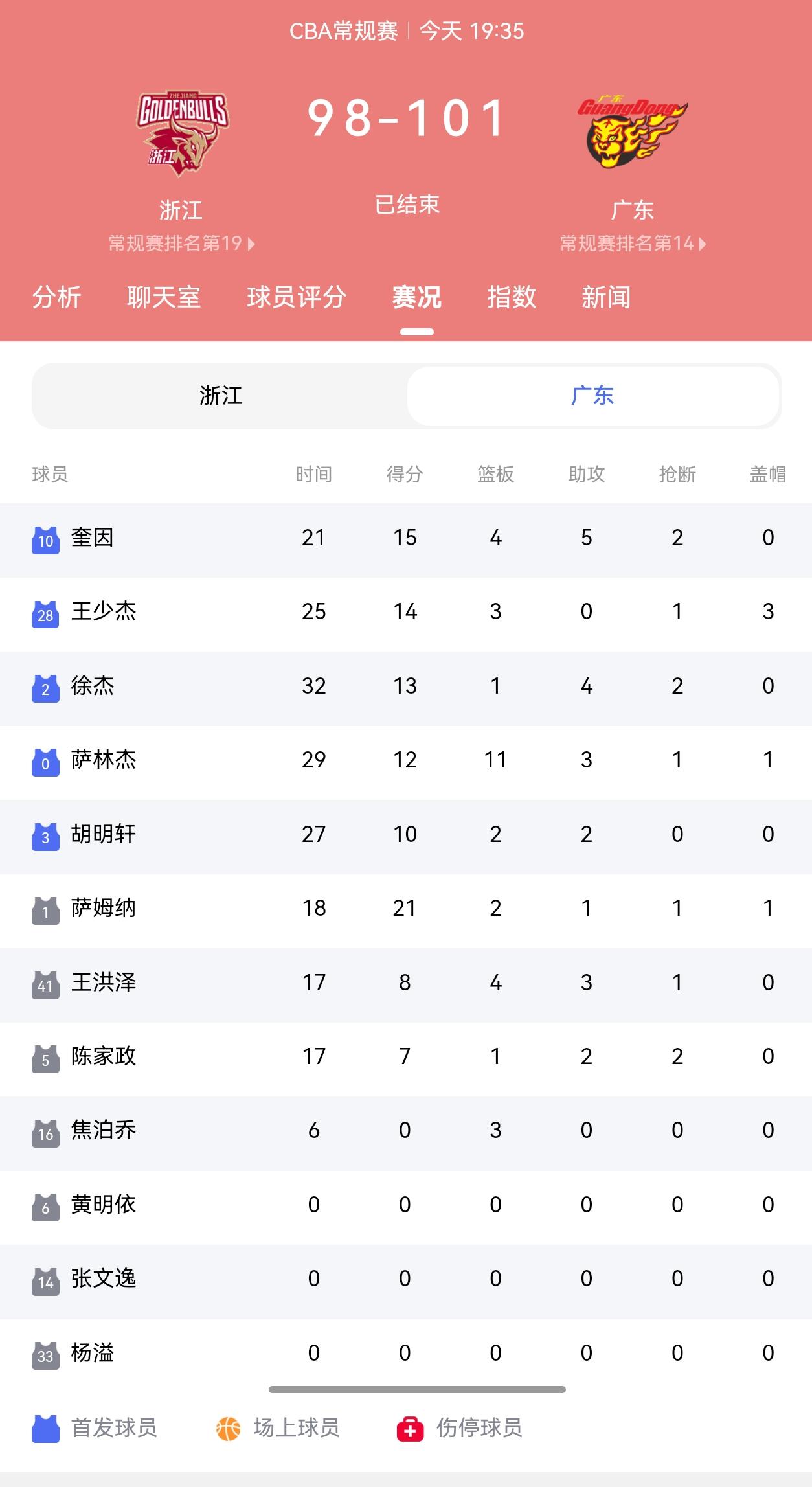Tap the 首发球员 blue jersey legend icon
The width and height of the screenshot is (812, 1487).
pyautogui.click(x=45, y=1429)
